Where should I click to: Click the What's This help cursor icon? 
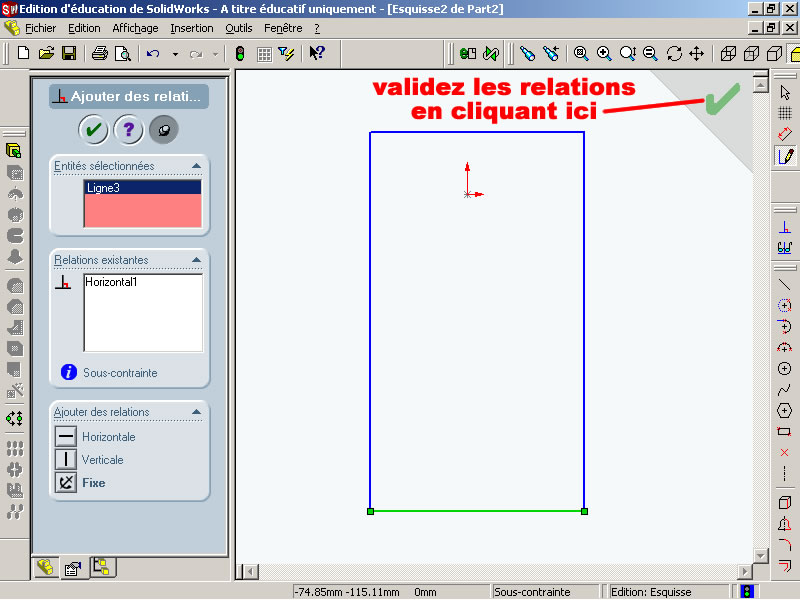[317, 53]
